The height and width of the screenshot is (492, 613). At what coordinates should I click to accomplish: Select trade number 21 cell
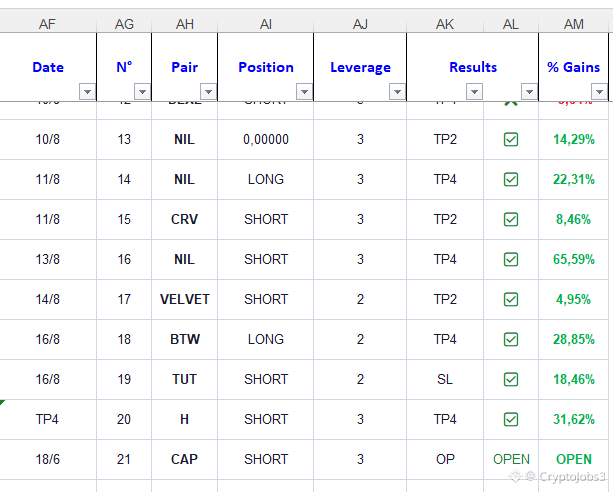pos(124,460)
